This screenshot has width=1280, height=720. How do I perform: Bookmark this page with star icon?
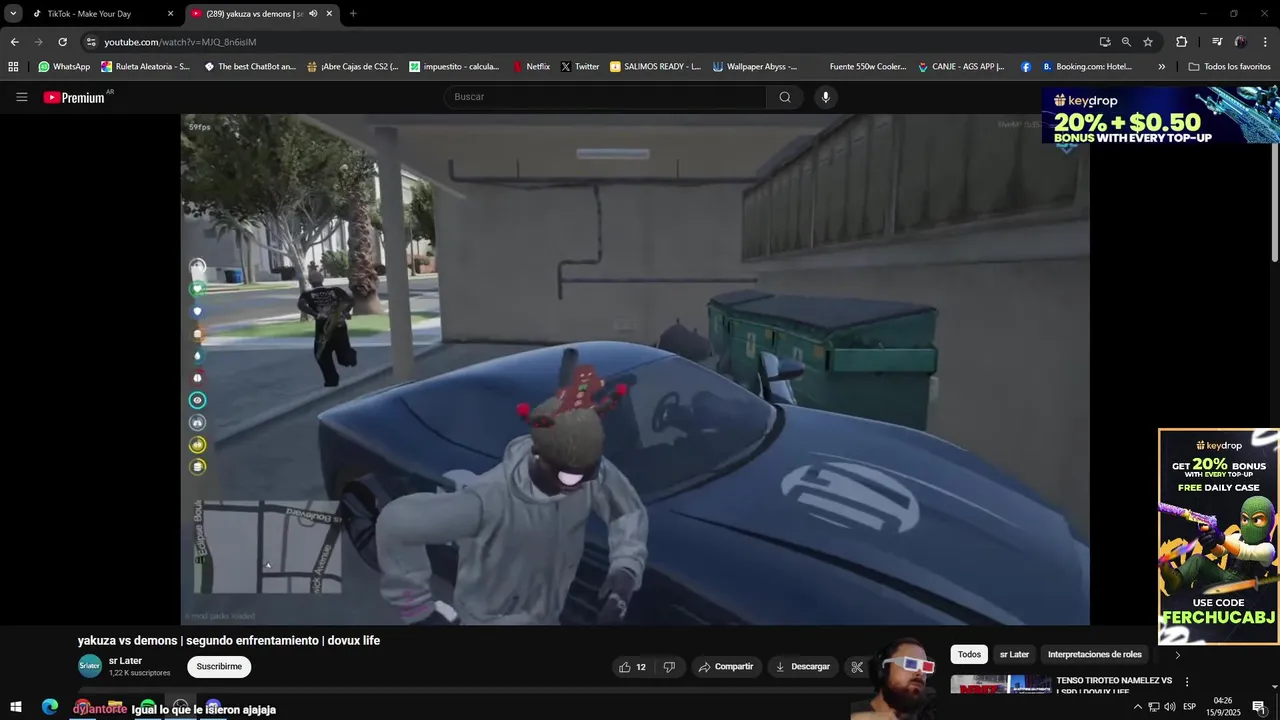(1148, 42)
